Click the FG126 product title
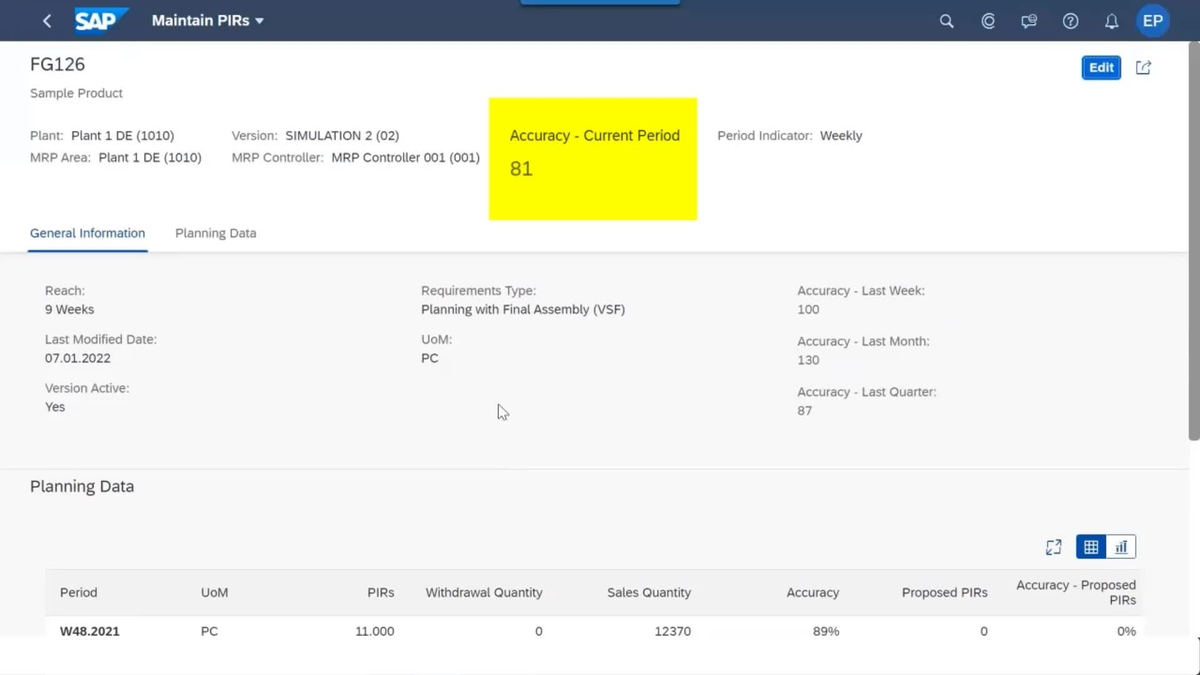 pos(57,64)
